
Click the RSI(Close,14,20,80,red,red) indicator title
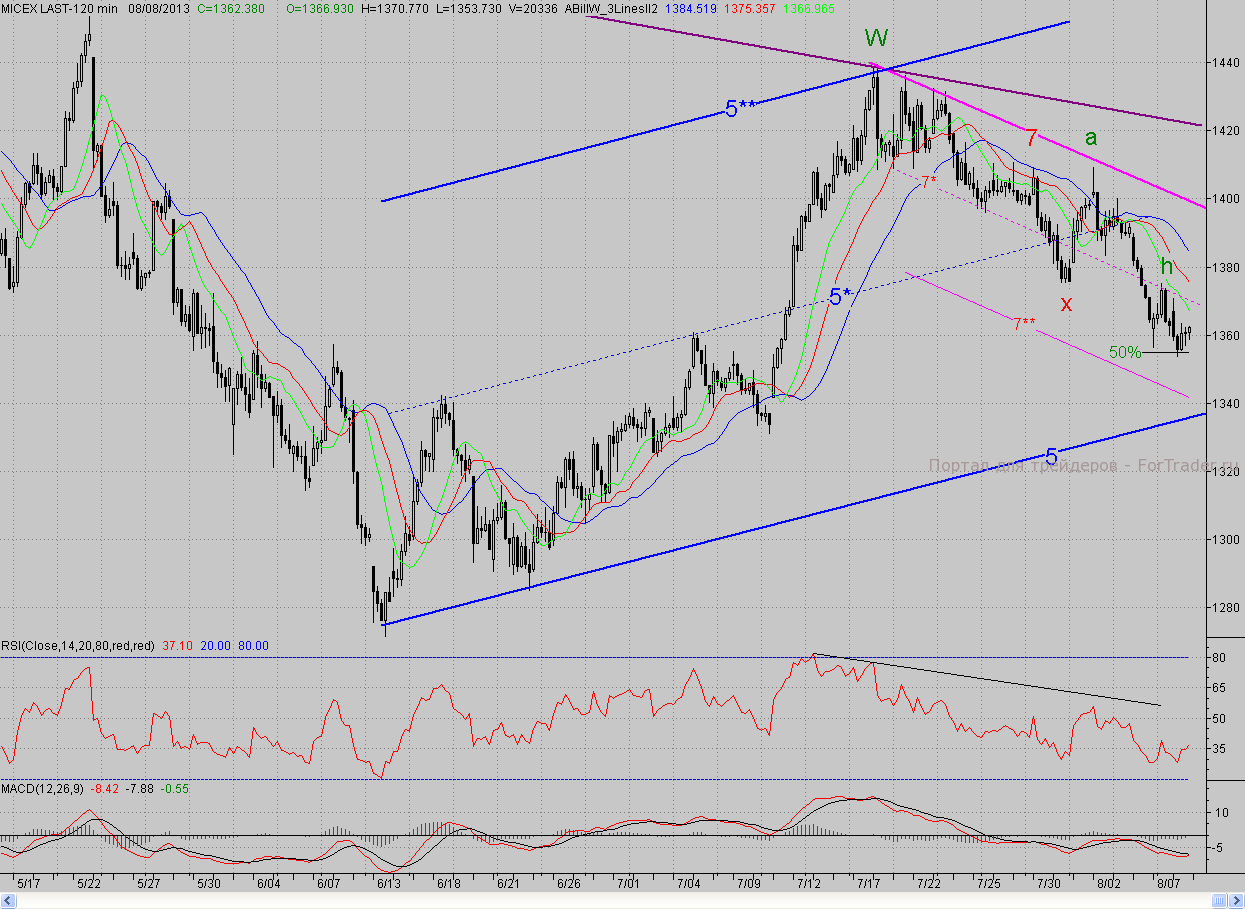(x=77, y=646)
